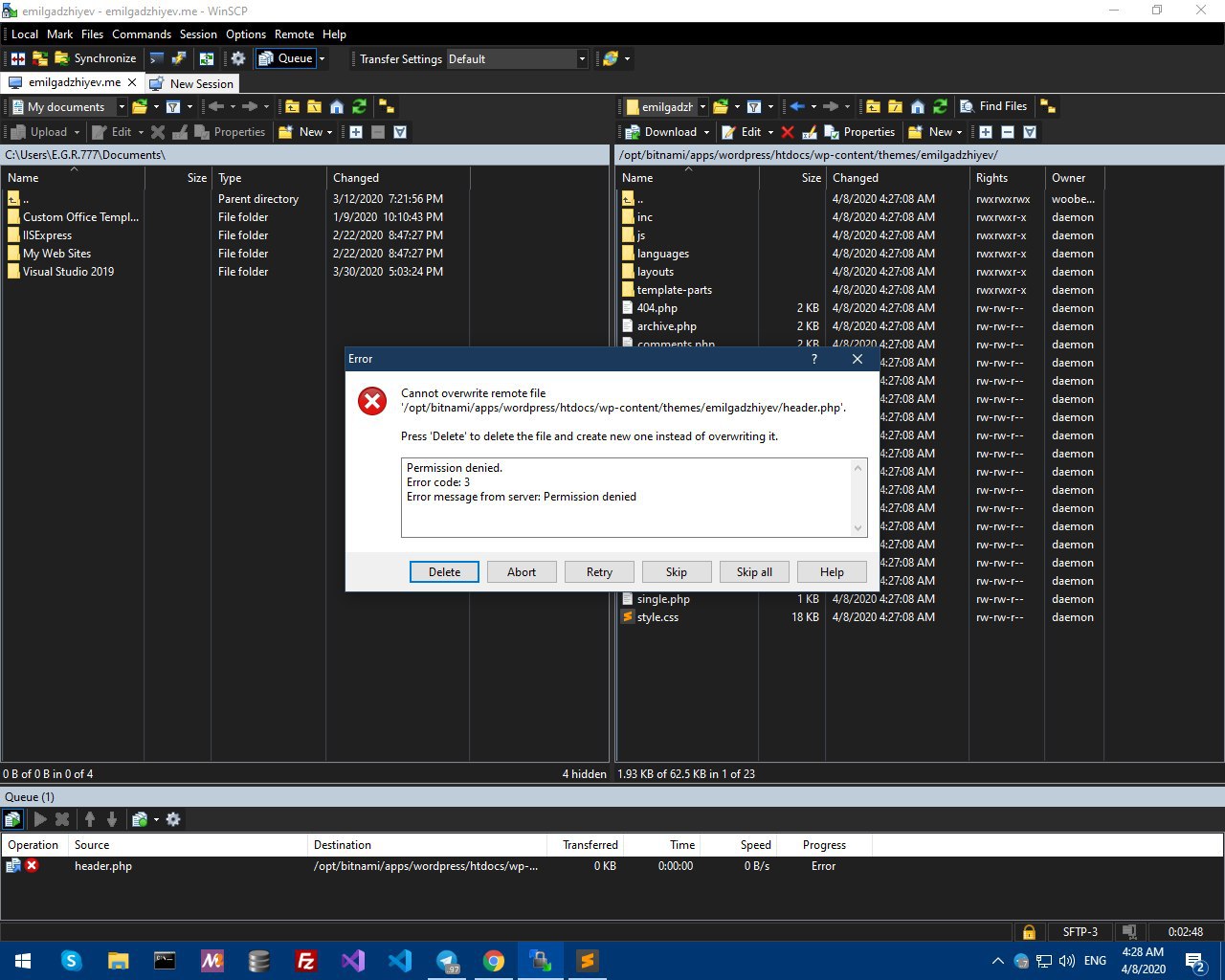Viewport: 1225px width, 980px height.
Task: Click local panel filter icon
Action: (x=173, y=106)
